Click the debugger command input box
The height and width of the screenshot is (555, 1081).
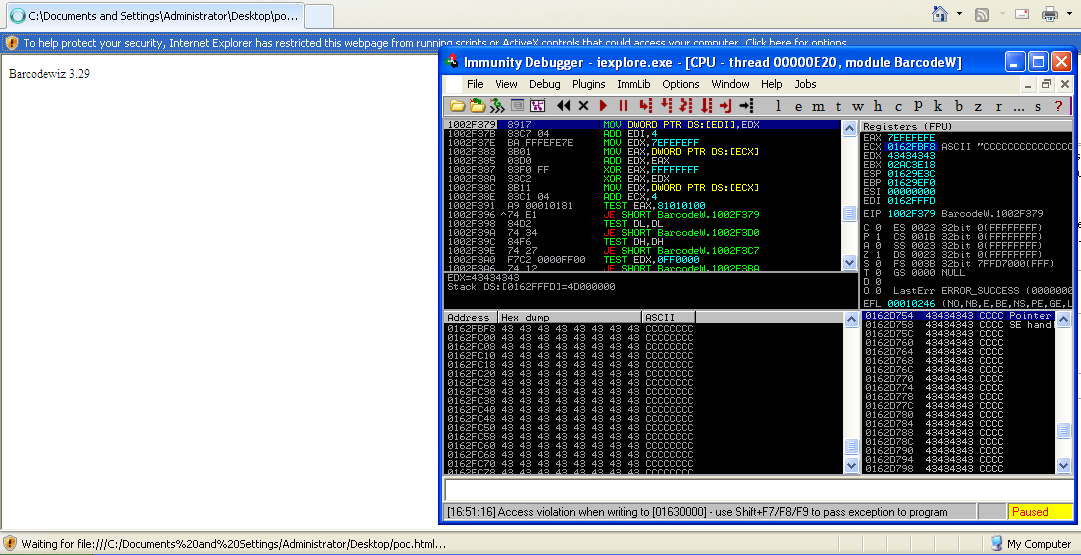click(x=758, y=490)
